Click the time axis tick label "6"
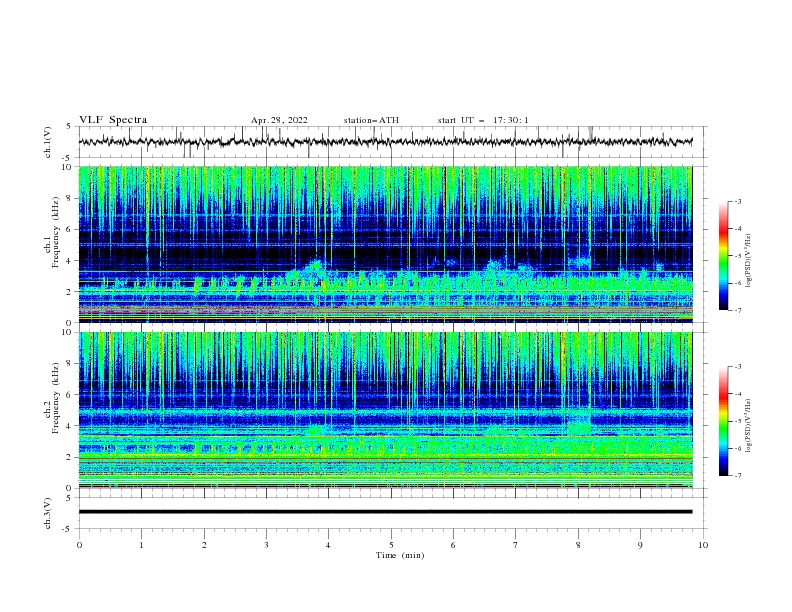The width and height of the screenshot is (792, 612). click(x=453, y=545)
